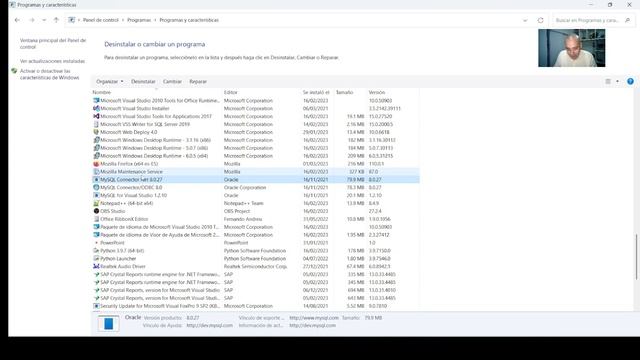Open Ver actualizaciones instaladas link
640x360 pixels.
(52, 61)
